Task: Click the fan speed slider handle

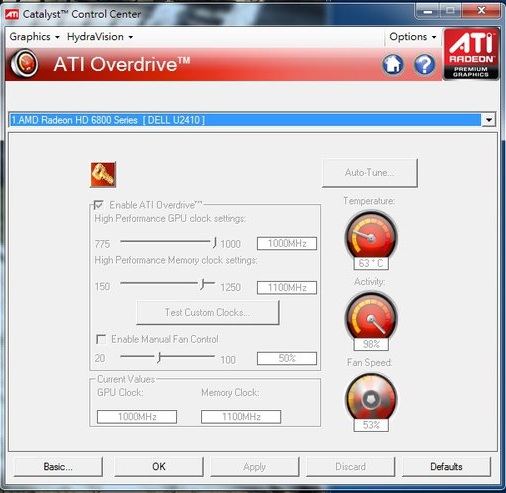Action: (159, 357)
